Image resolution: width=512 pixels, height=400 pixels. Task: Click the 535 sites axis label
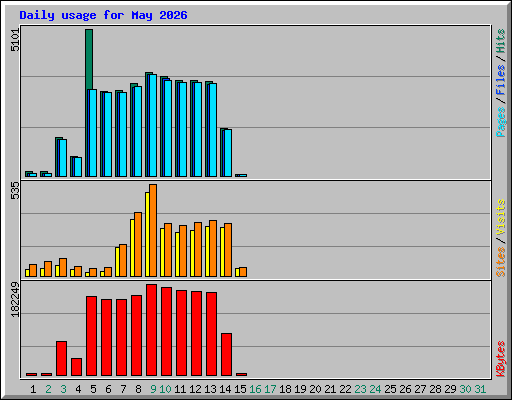coord(15,190)
